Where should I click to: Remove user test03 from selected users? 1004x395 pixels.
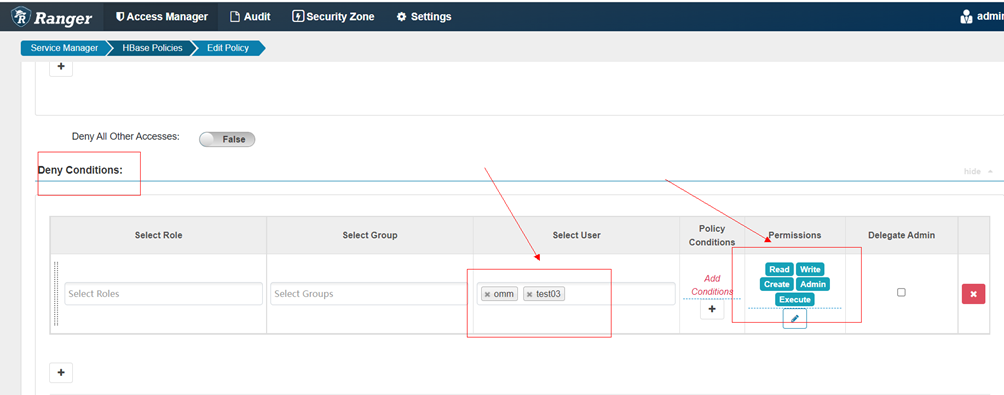[x=530, y=294]
